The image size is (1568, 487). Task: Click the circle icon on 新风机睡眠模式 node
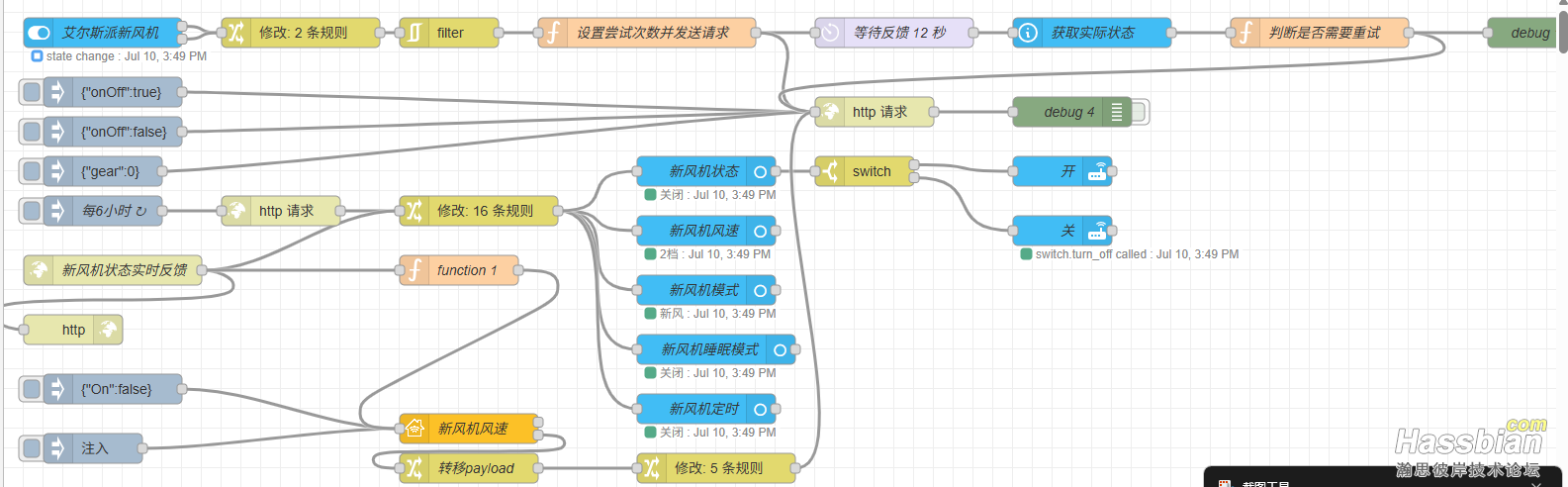click(x=781, y=349)
